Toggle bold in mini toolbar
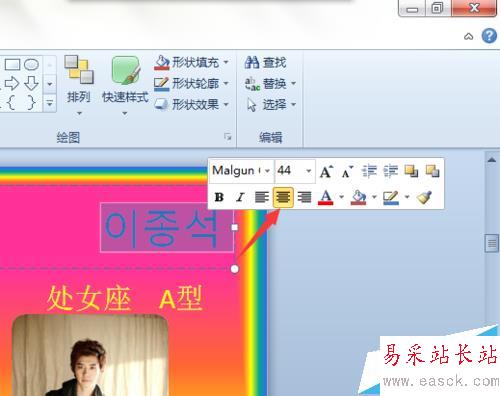 (x=219, y=197)
